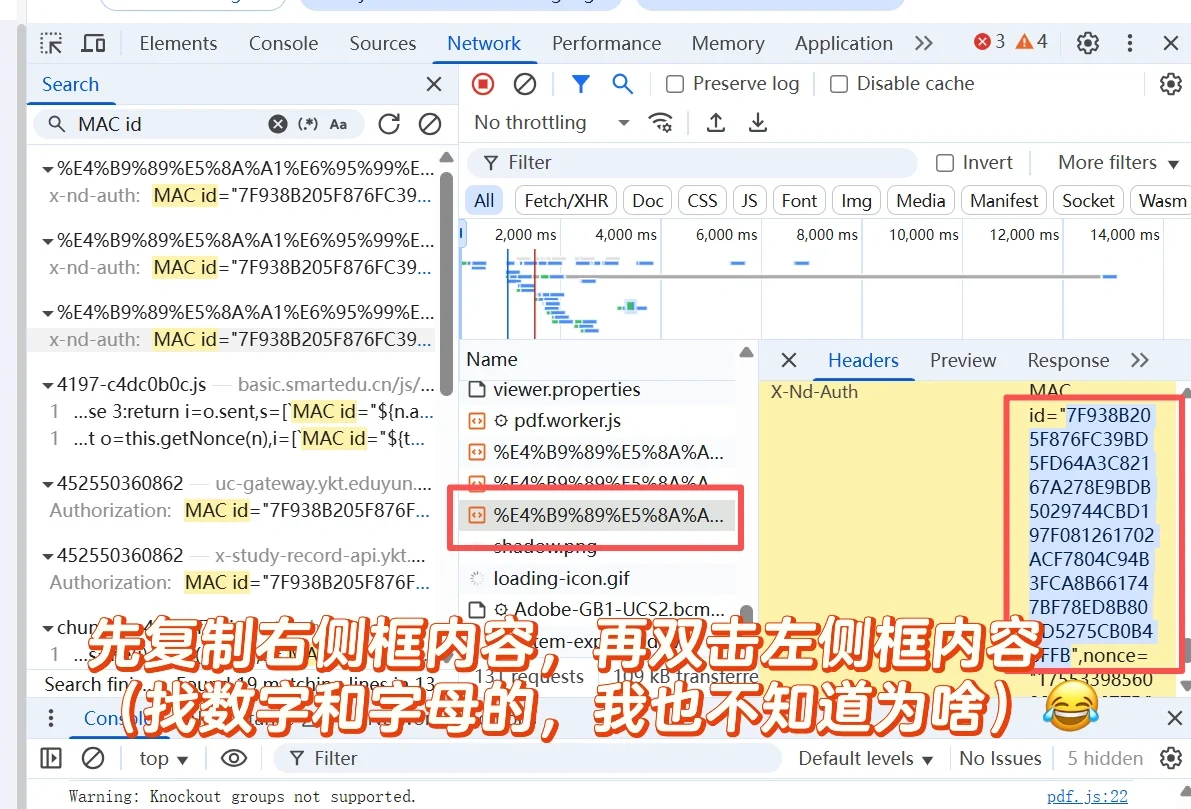Switch to the Sources panel
Screen dimensions: 1191x809
point(383,43)
